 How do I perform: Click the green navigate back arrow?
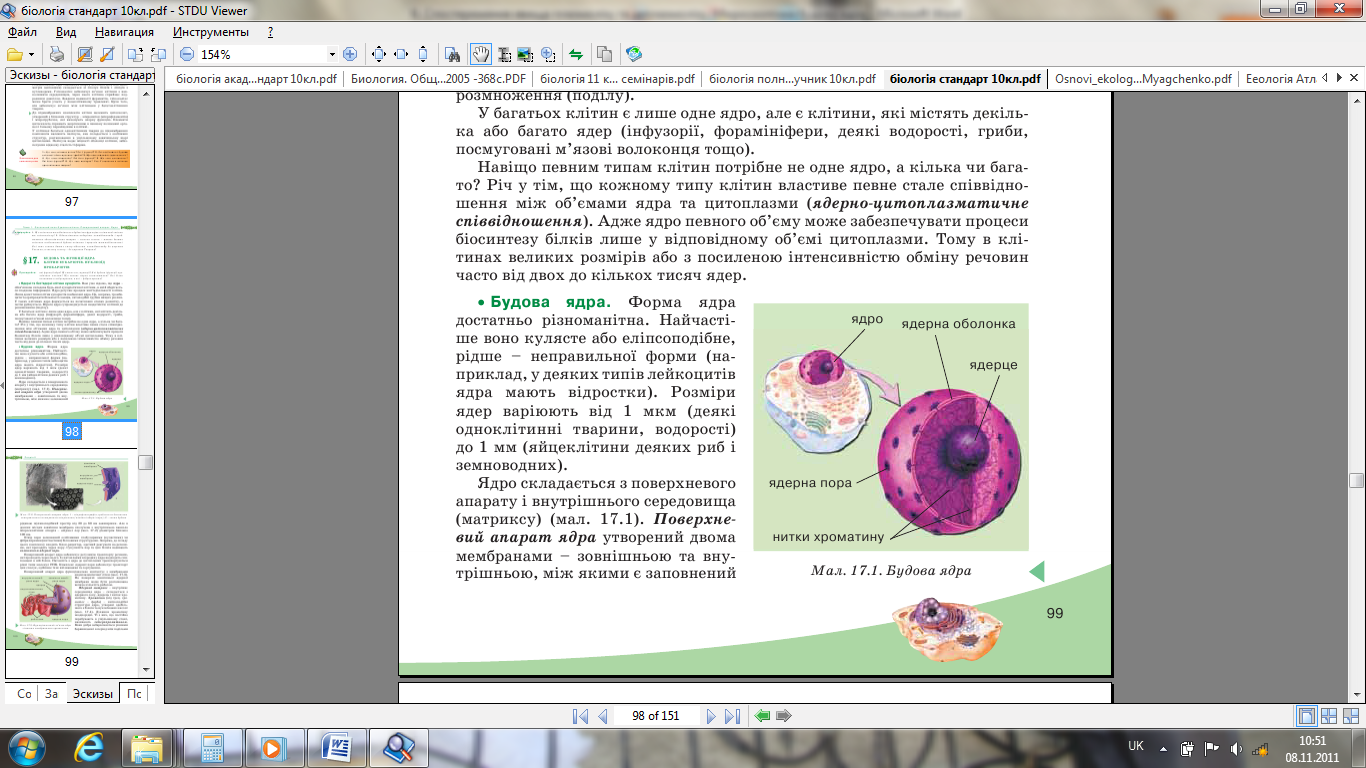point(763,716)
